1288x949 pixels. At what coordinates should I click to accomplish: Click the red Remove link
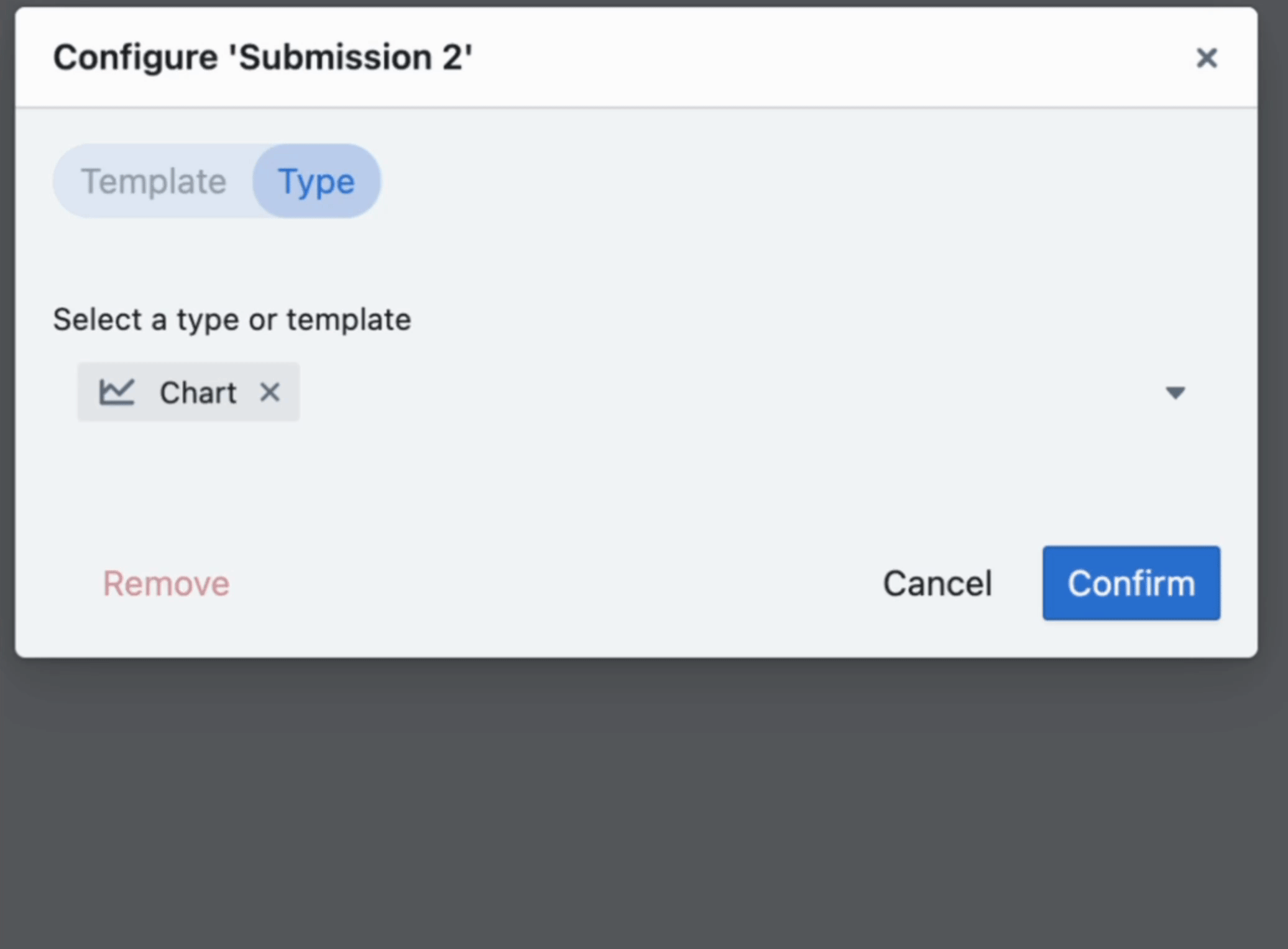tap(166, 583)
